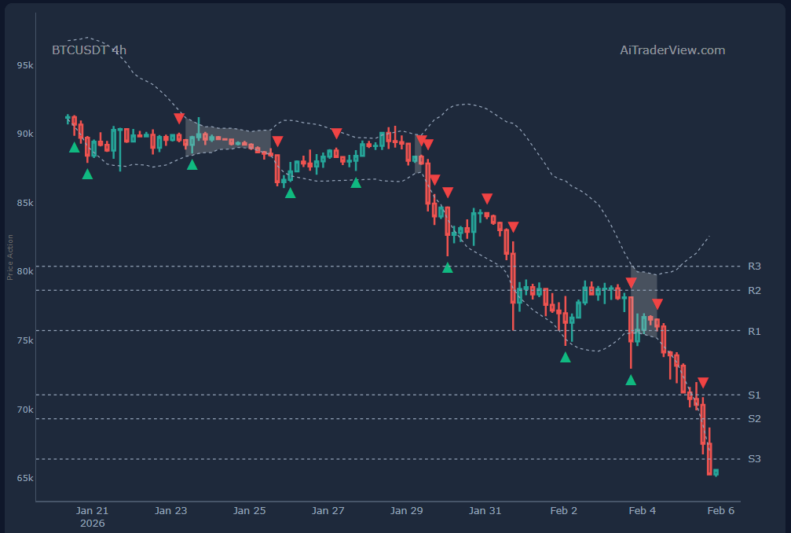Screen dimensions: 791x533
Task: Select the S3 support level label
Action: (x=754, y=459)
